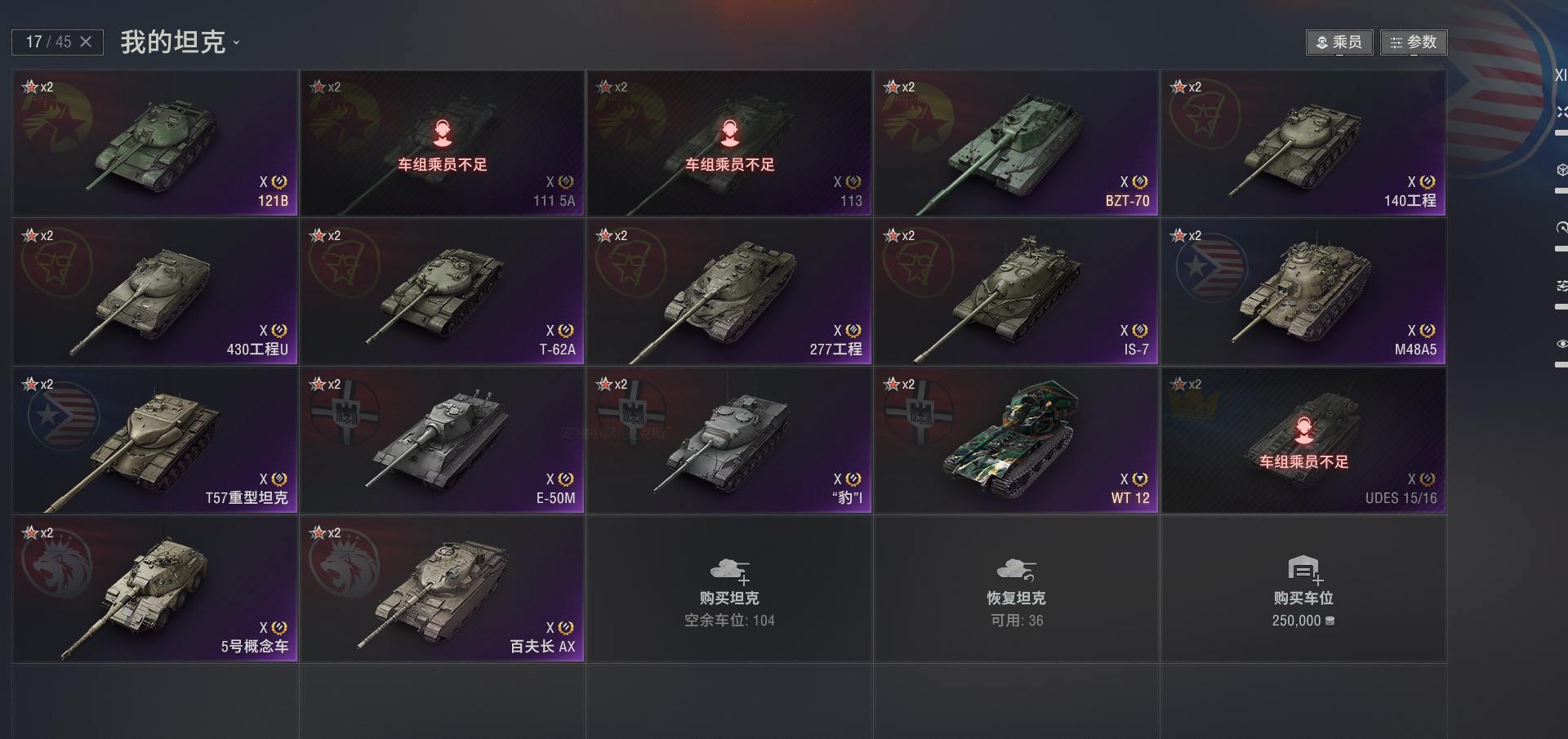Click the 250,000 slot price label
Image resolution: width=1568 pixels, height=739 pixels.
point(1303,621)
